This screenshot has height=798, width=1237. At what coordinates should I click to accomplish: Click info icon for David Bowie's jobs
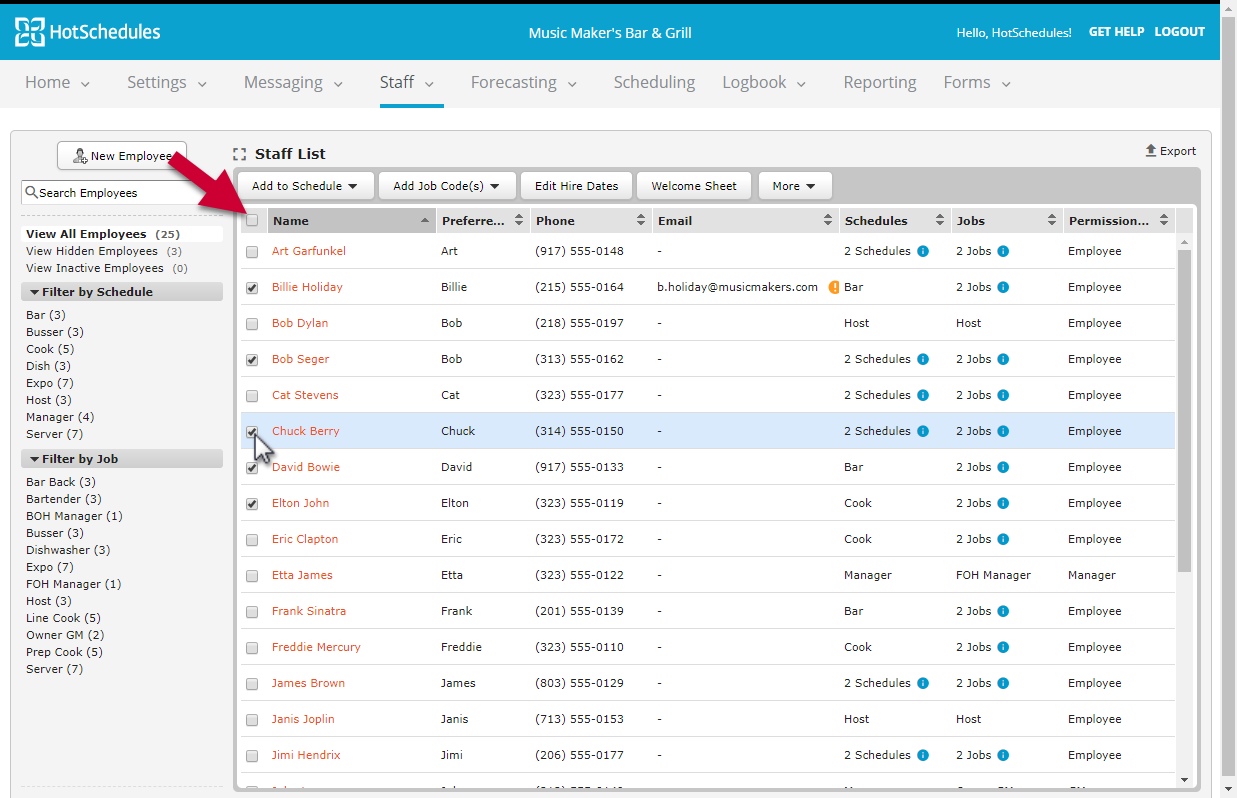[x=1003, y=467]
